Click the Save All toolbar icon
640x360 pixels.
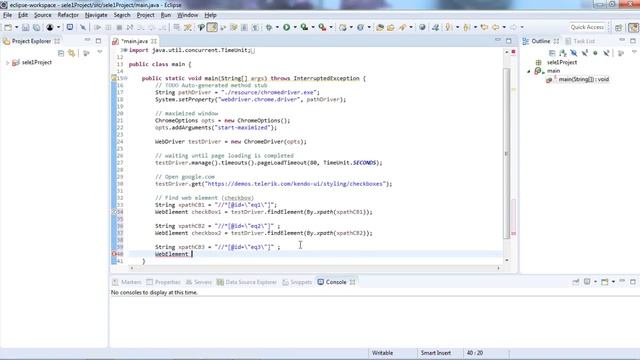(36, 27)
